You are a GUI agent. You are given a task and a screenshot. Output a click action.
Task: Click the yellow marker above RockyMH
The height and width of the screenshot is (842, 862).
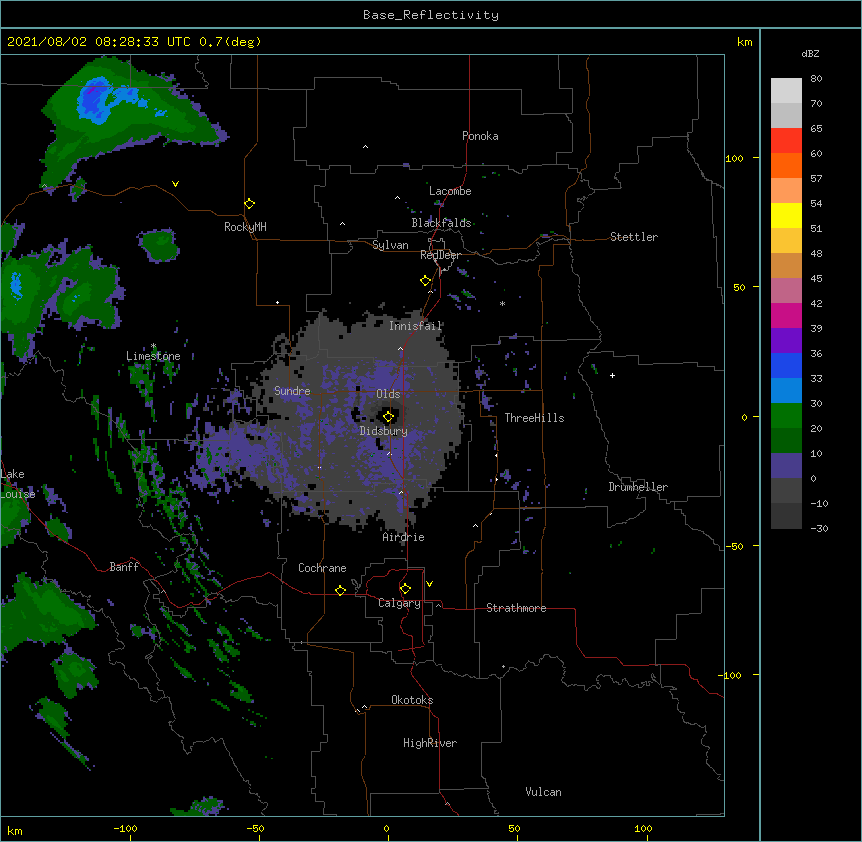(249, 204)
